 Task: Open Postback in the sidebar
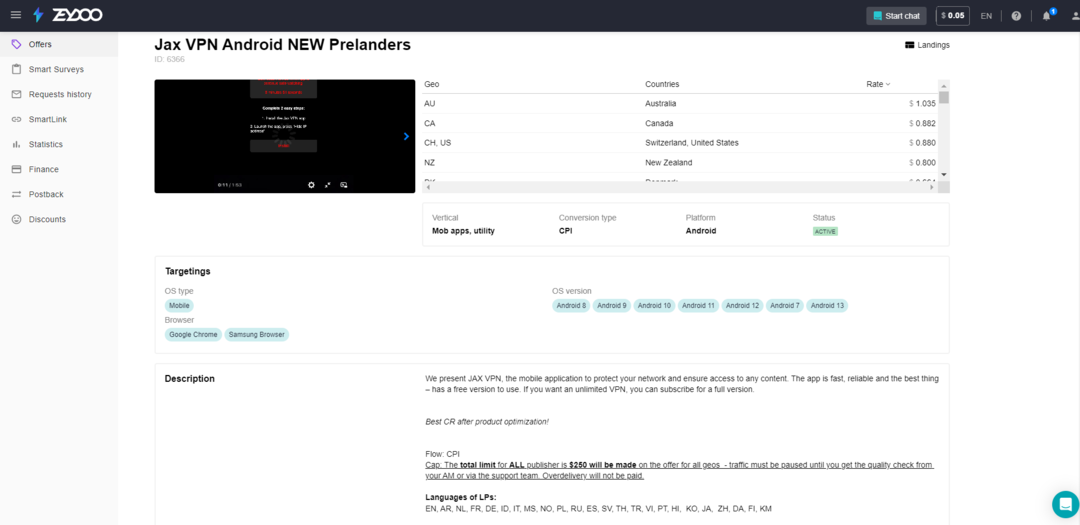click(x=59, y=194)
